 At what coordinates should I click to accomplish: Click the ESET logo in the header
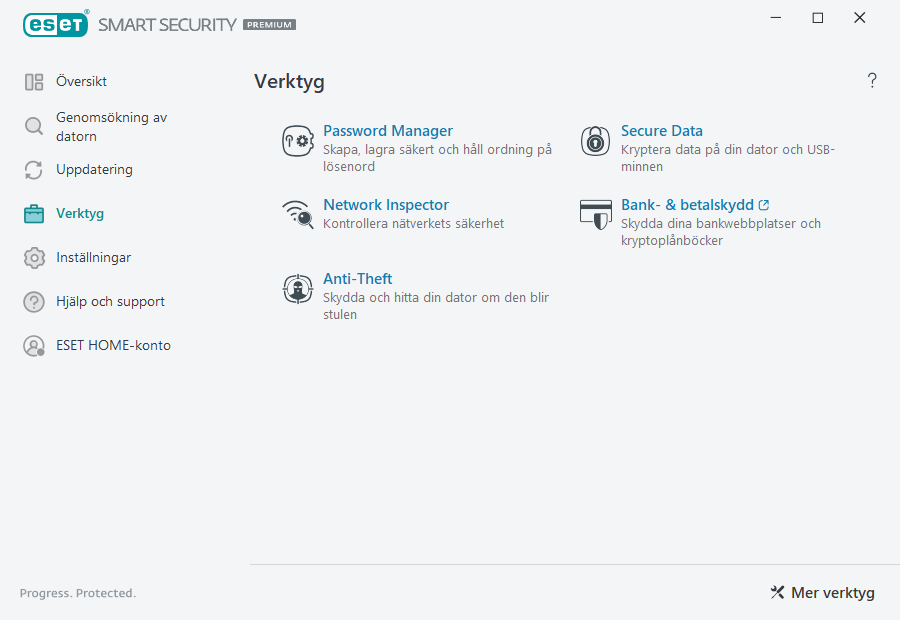click(55, 24)
